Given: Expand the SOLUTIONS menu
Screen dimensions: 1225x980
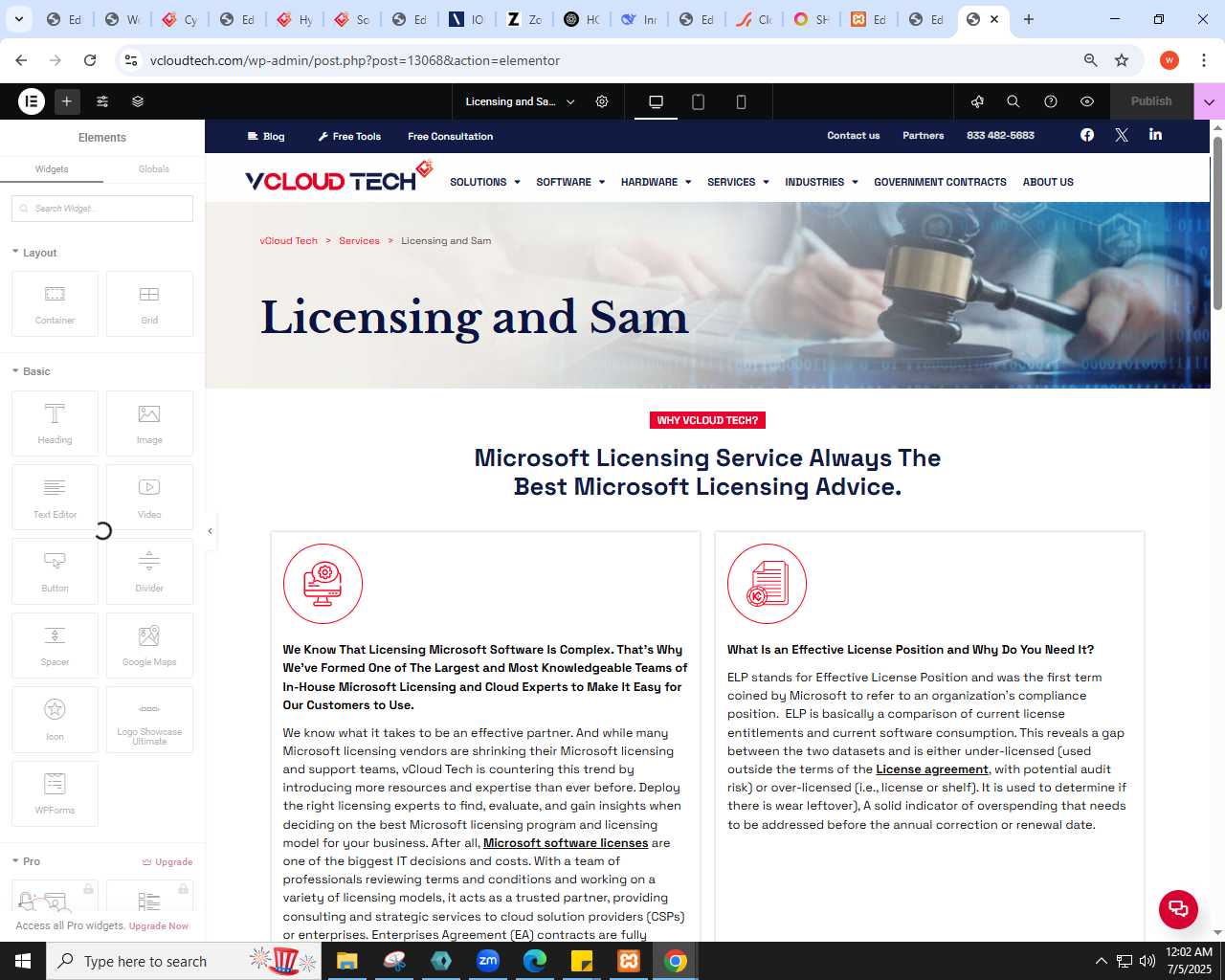Looking at the screenshot, I should point(485,182).
